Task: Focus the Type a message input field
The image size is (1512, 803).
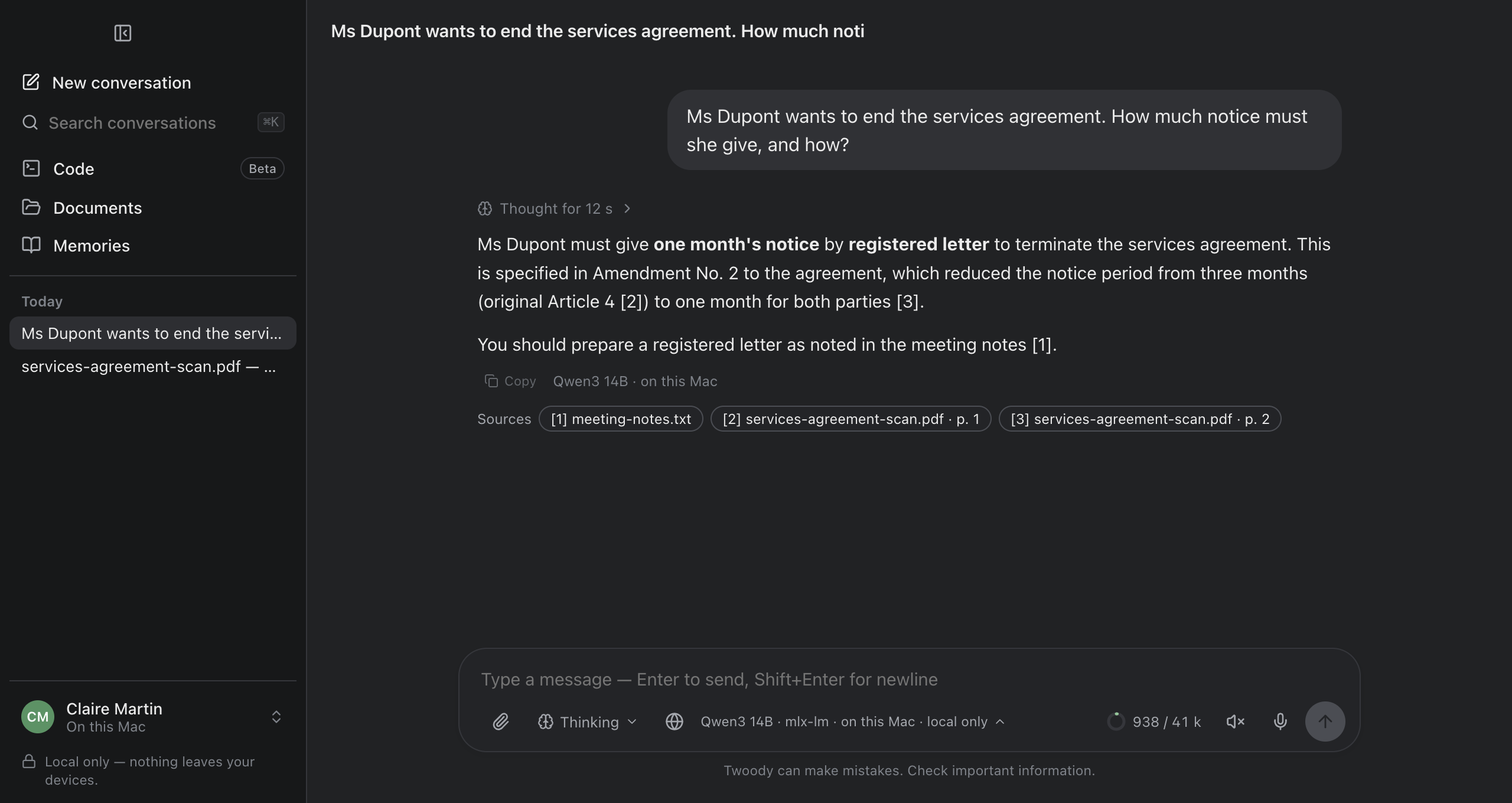Action: 910,680
